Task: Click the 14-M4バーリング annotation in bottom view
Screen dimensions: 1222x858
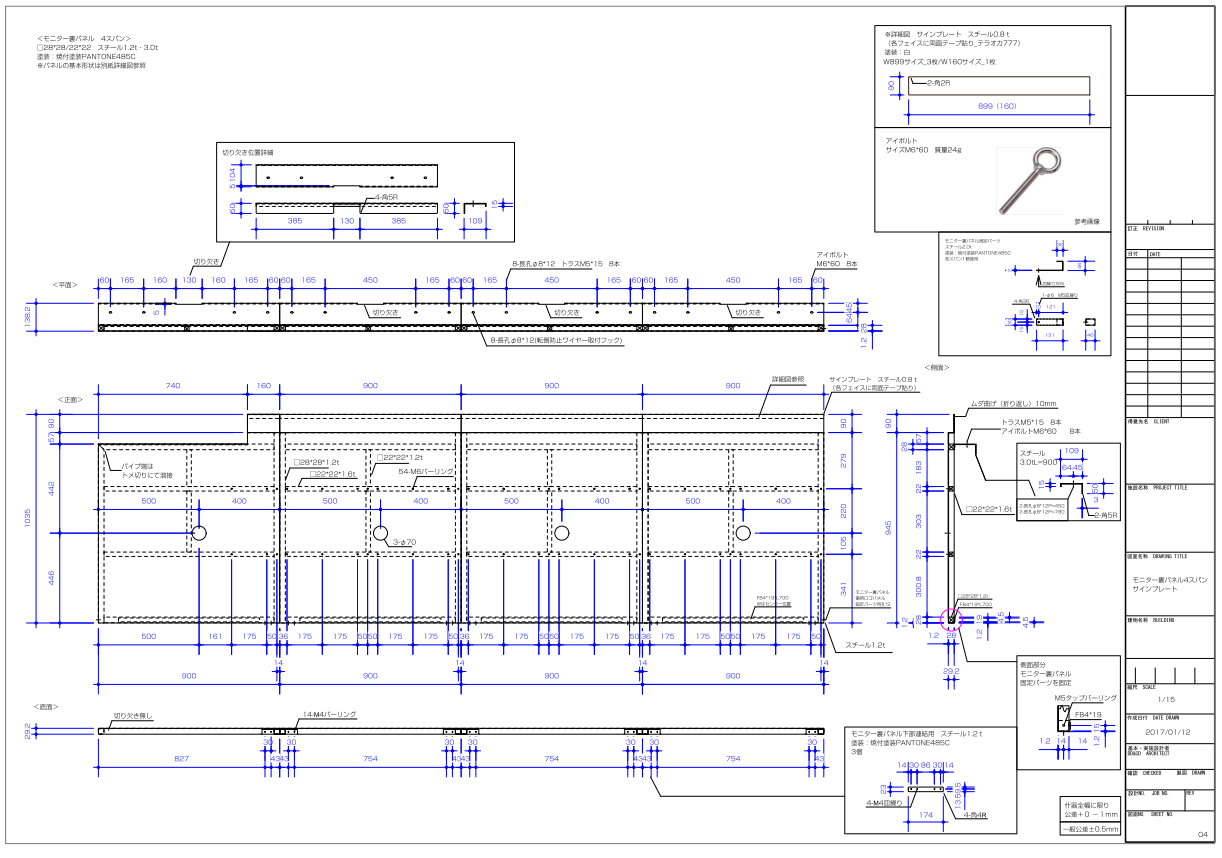Action: [329, 715]
